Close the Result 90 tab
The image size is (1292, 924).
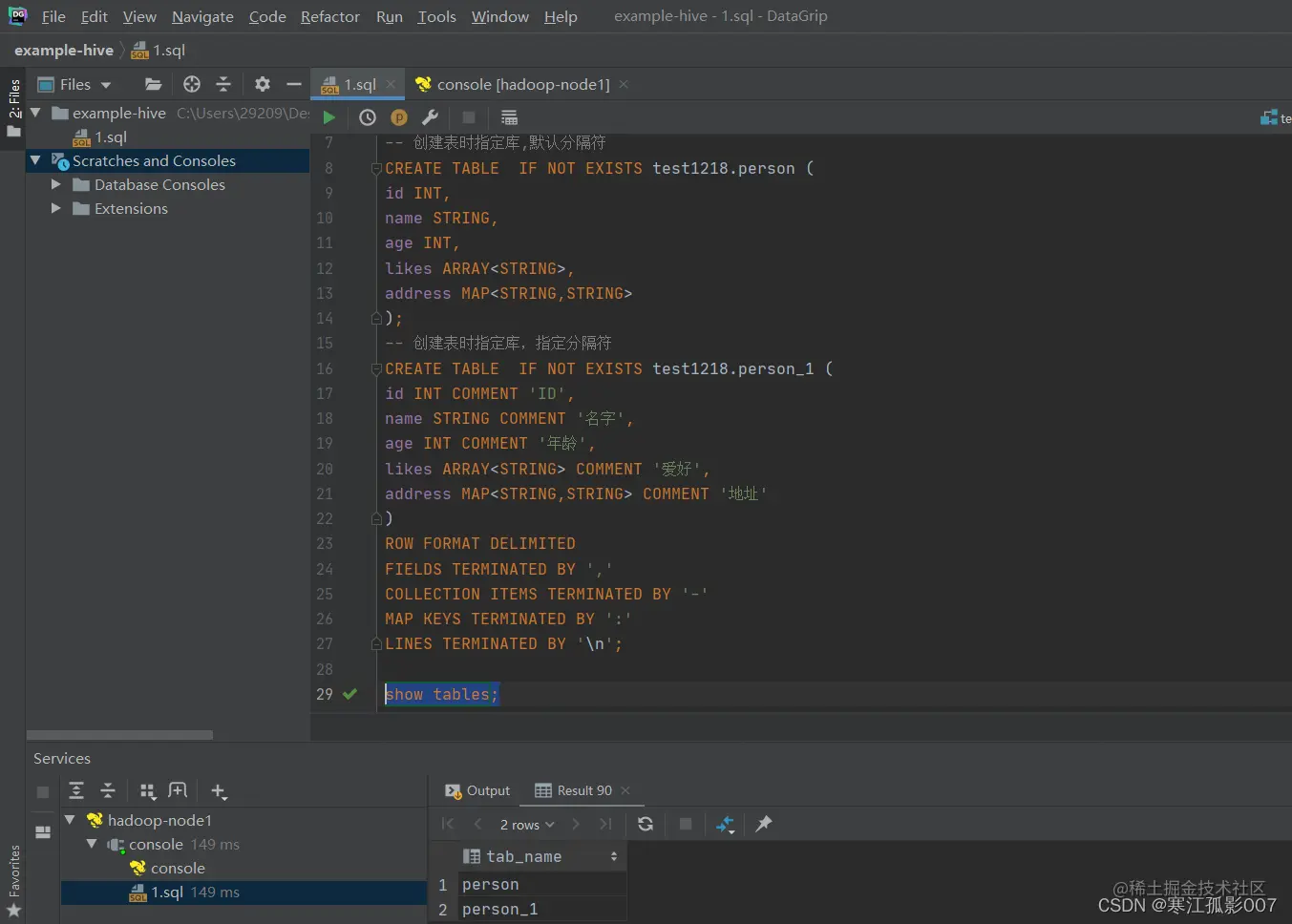click(625, 790)
